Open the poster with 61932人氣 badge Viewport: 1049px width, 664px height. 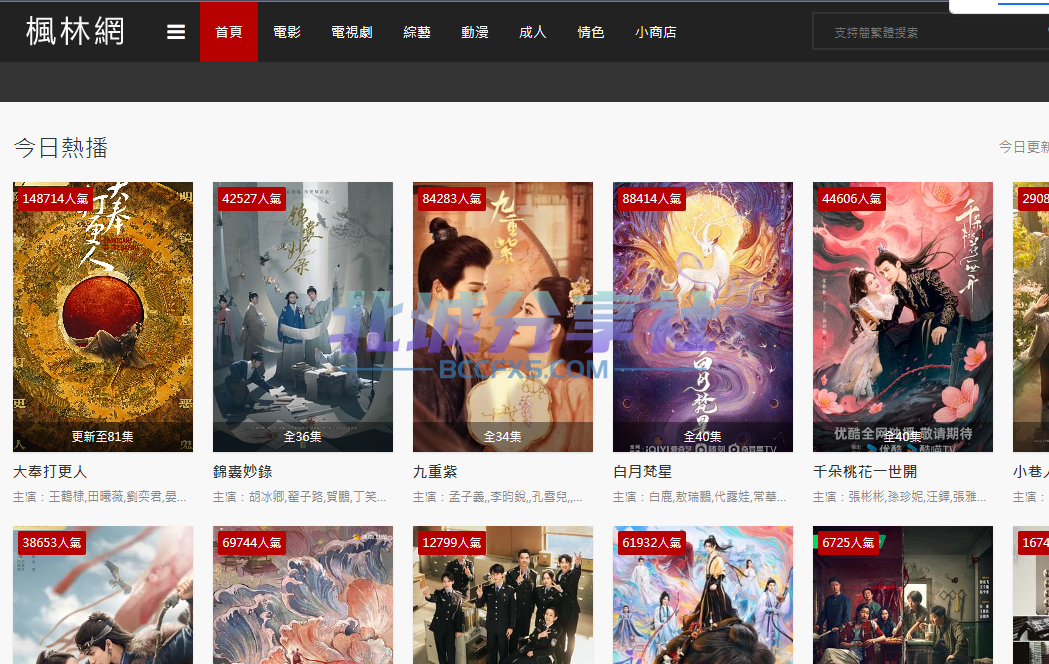[x=703, y=595]
